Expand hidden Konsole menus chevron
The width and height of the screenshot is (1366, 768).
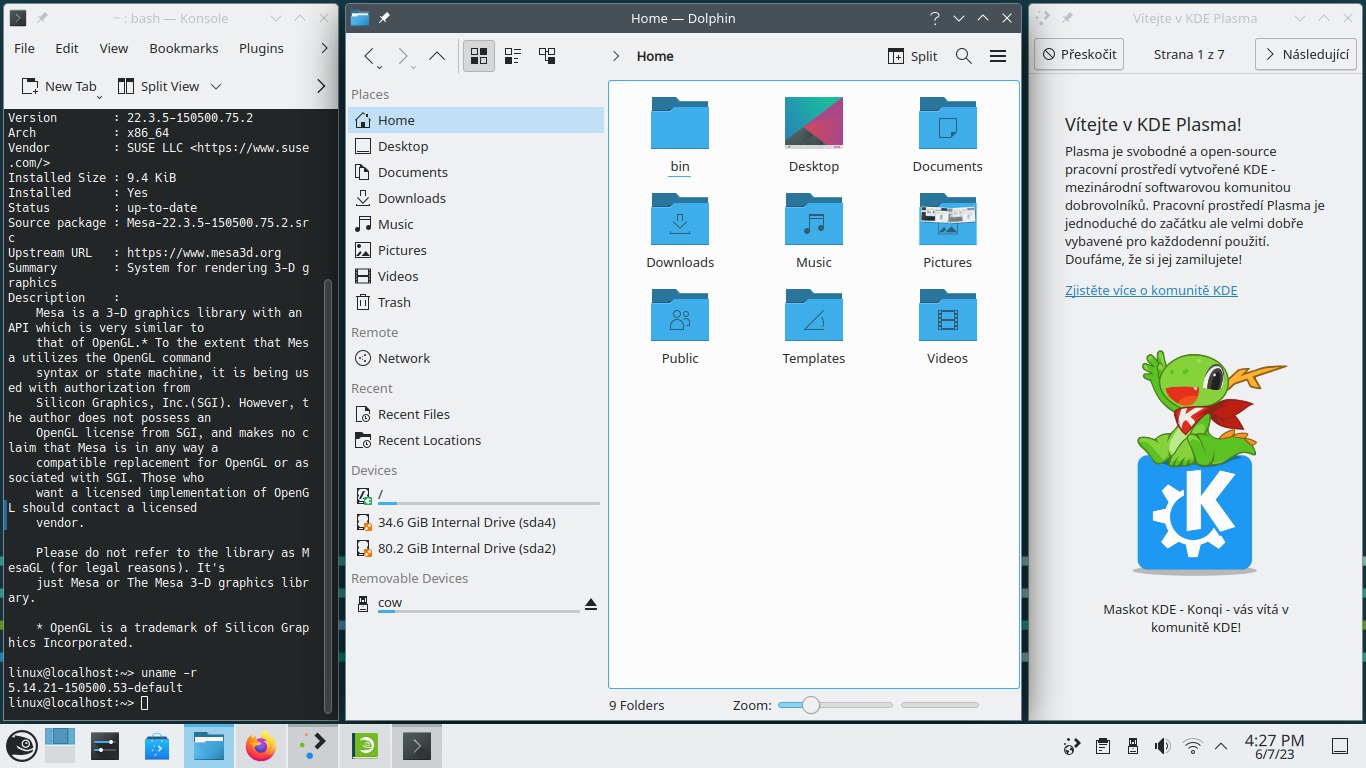click(x=324, y=48)
